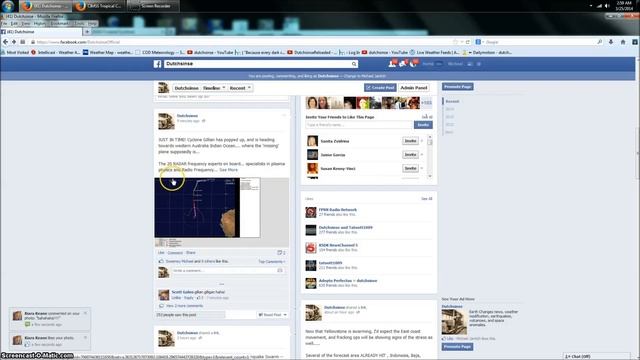Open KSDK NewsChannel 5 page icon
640x360 pixels.
(311, 248)
